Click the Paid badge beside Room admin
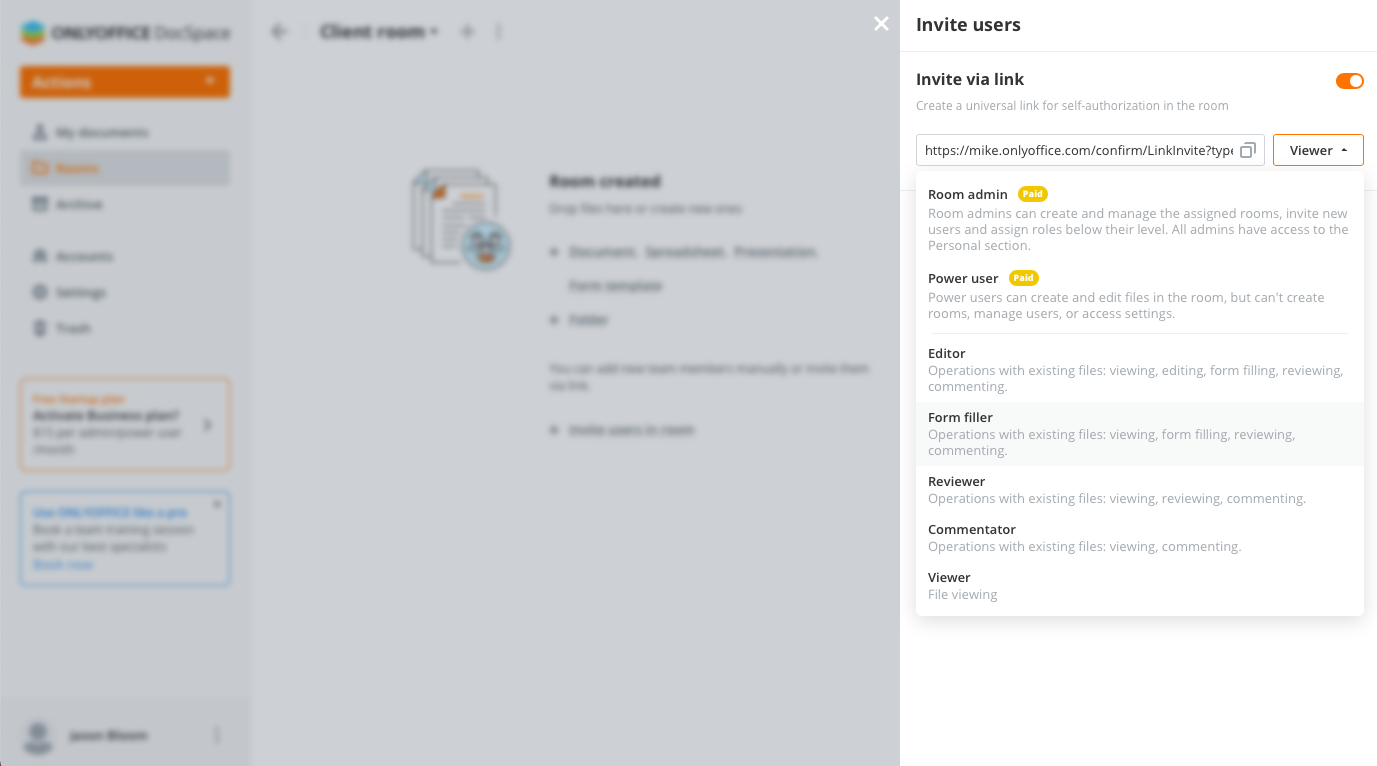The image size is (1377, 766). coord(1033,194)
